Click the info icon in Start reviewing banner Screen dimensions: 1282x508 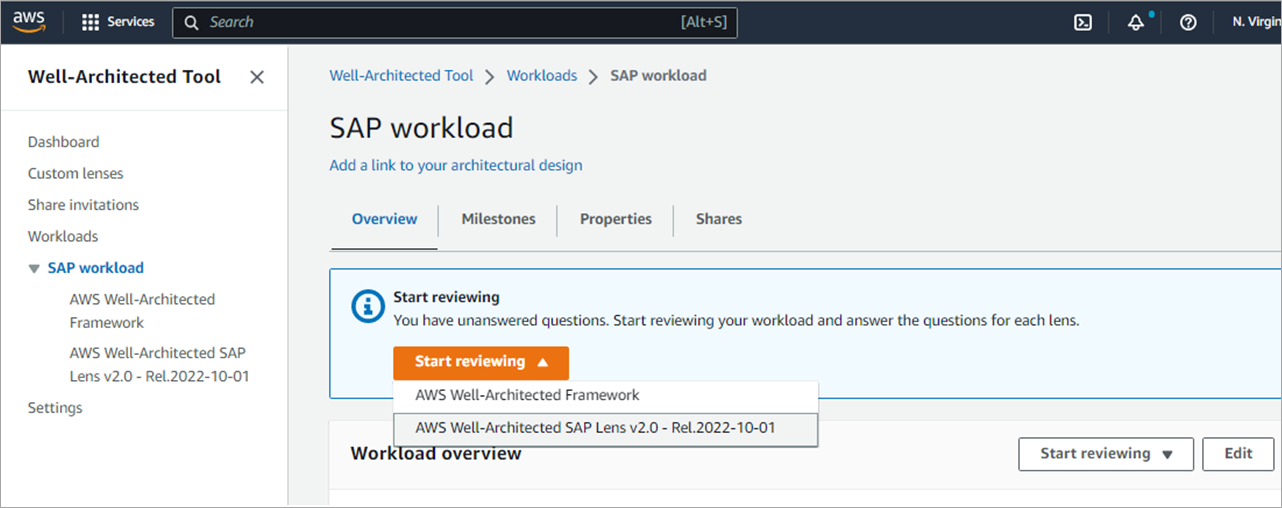(368, 307)
